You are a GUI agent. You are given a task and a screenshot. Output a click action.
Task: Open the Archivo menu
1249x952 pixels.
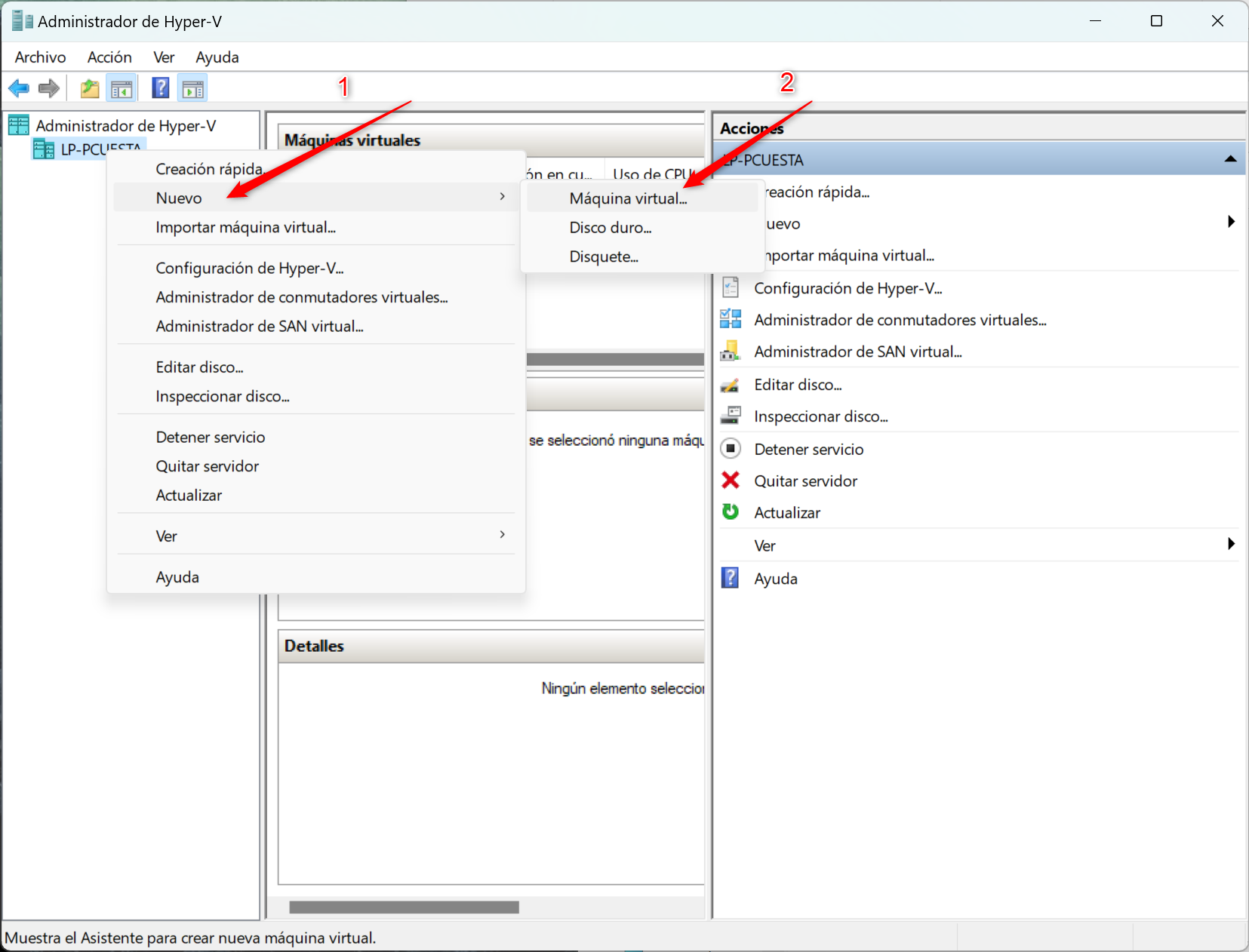(x=41, y=57)
